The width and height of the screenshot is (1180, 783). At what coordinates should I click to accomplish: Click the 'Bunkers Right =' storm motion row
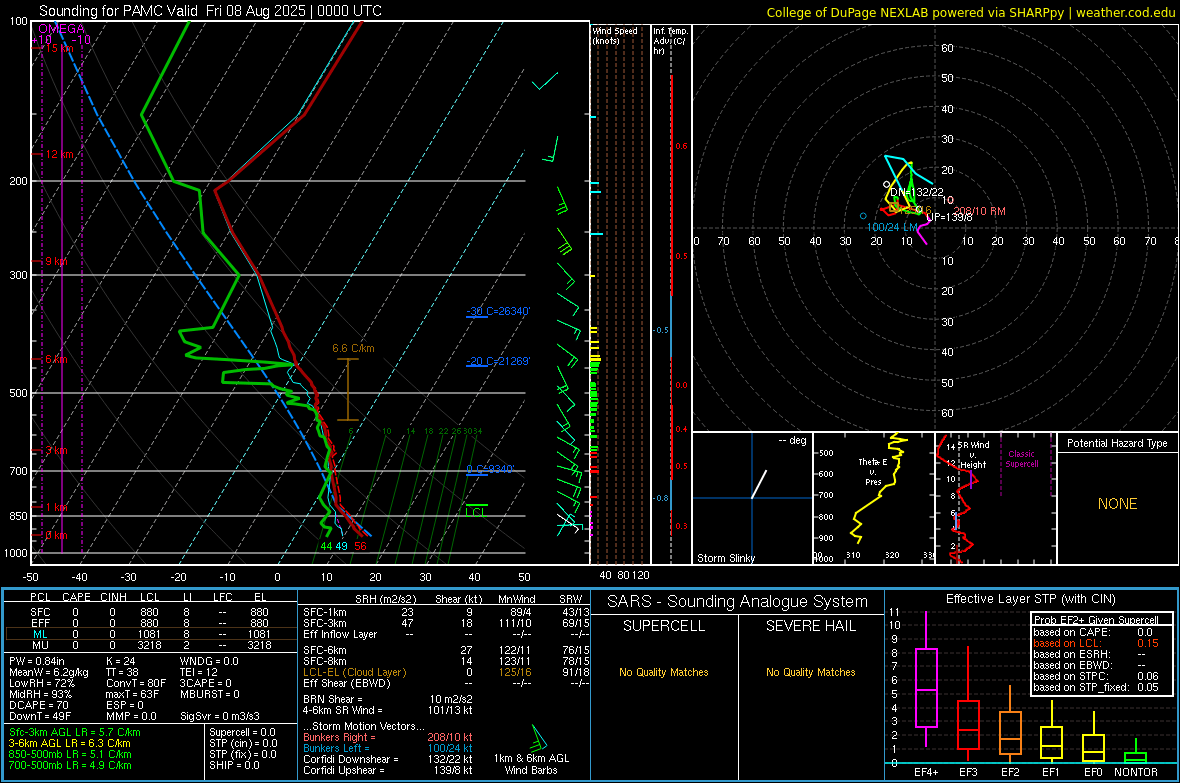tap(388, 737)
